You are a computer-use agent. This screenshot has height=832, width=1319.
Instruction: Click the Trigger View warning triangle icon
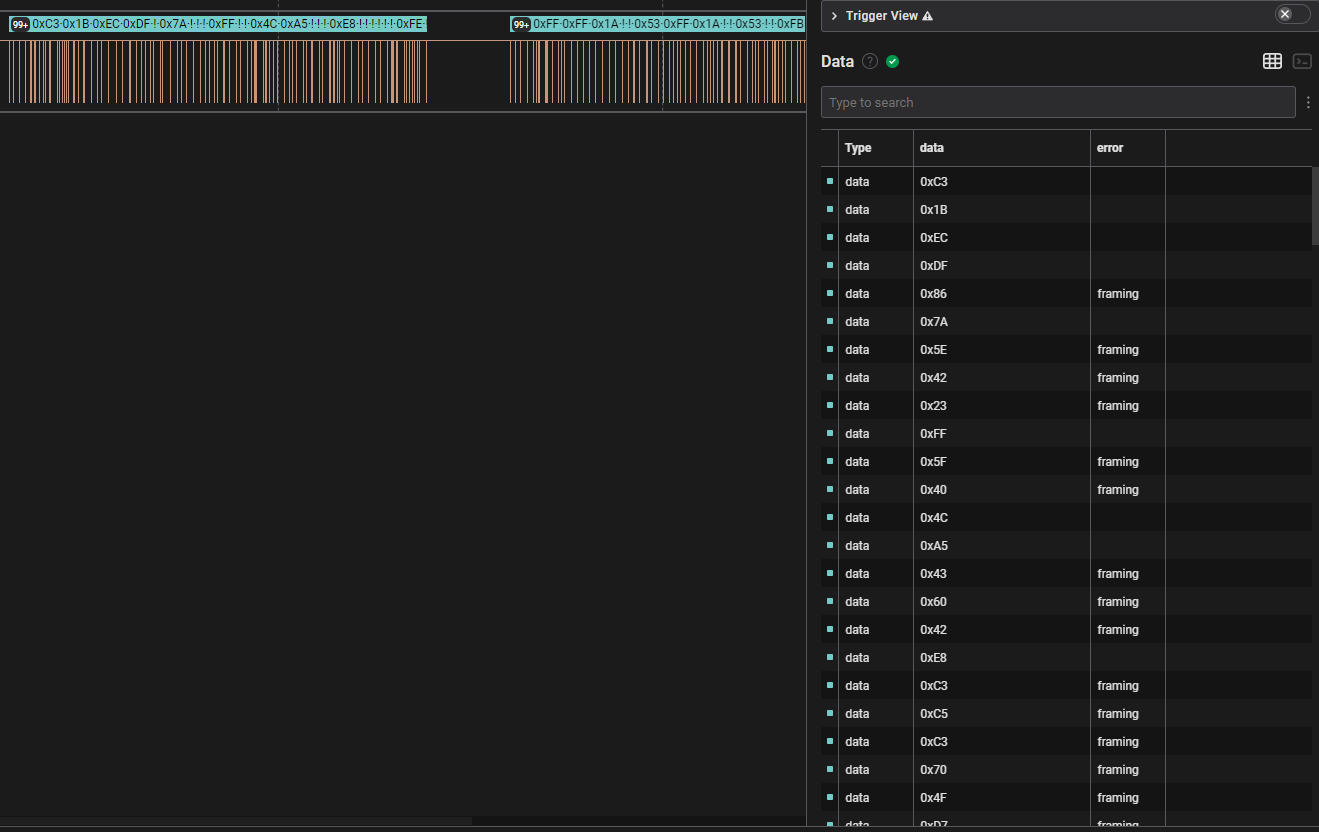927,16
